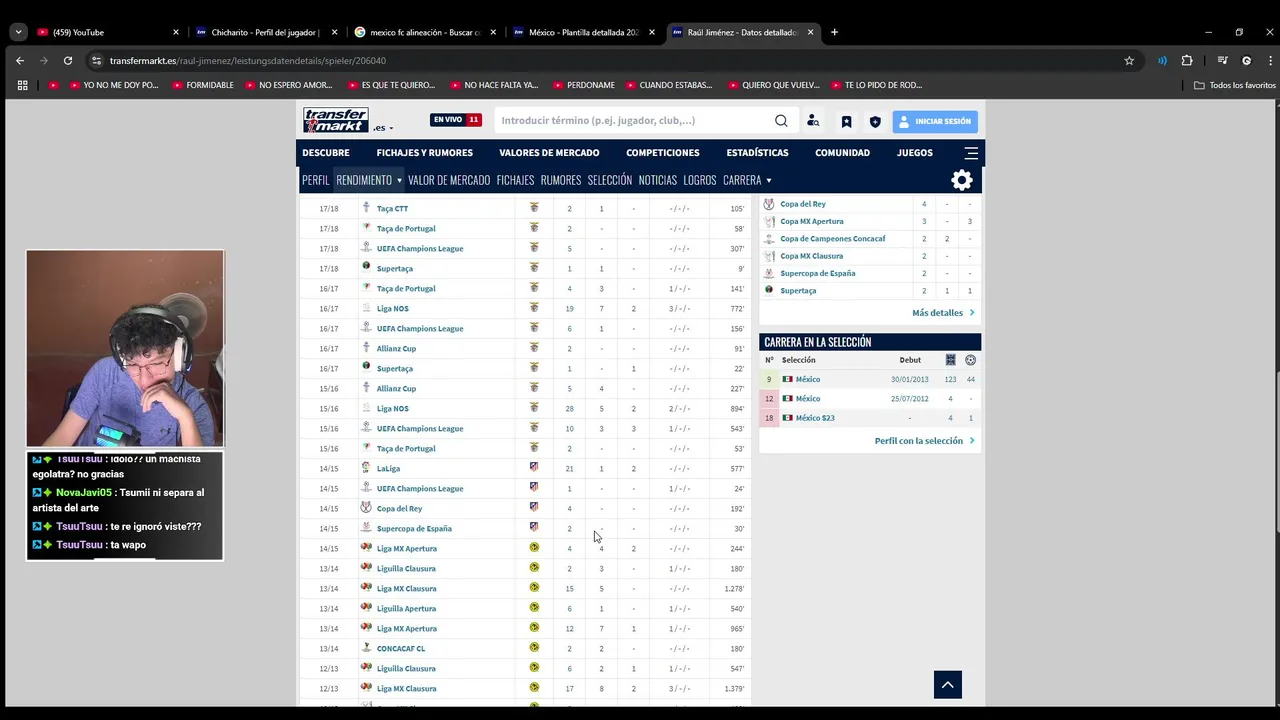Viewport: 1280px width, 720px height.
Task: Click the Copa del Rey trophy icon in 14/15 row
Action: (x=366, y=508)
